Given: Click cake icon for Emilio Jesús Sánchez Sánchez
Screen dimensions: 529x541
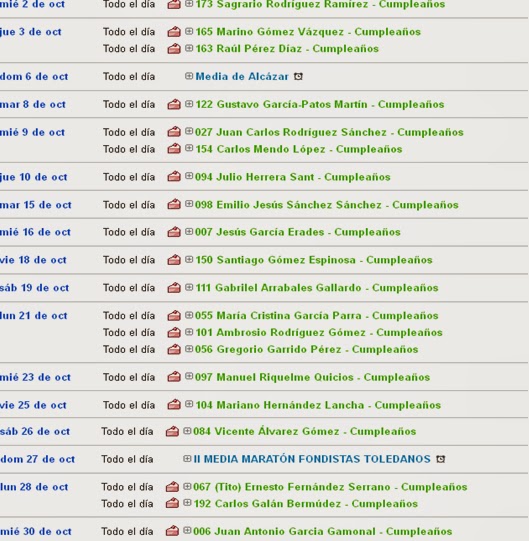Looking at the screenshot, I should pos(174,205).
